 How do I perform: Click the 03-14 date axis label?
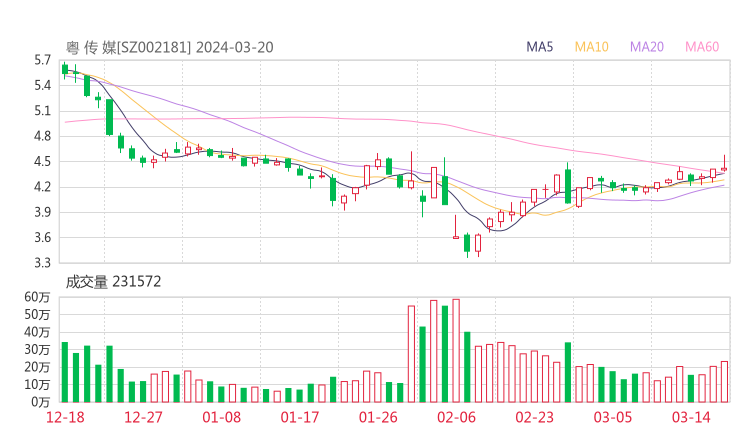691,417
